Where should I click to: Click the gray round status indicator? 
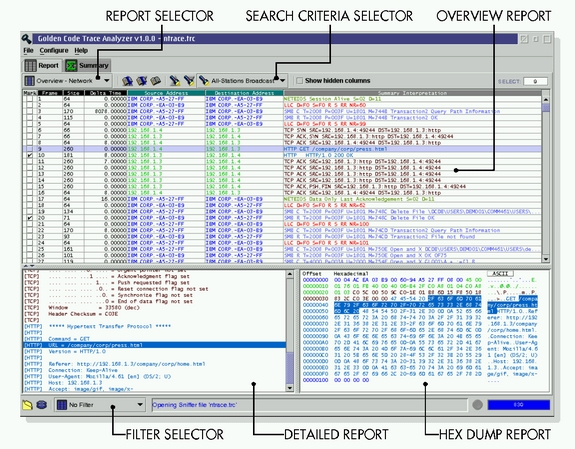click(477, 405)
